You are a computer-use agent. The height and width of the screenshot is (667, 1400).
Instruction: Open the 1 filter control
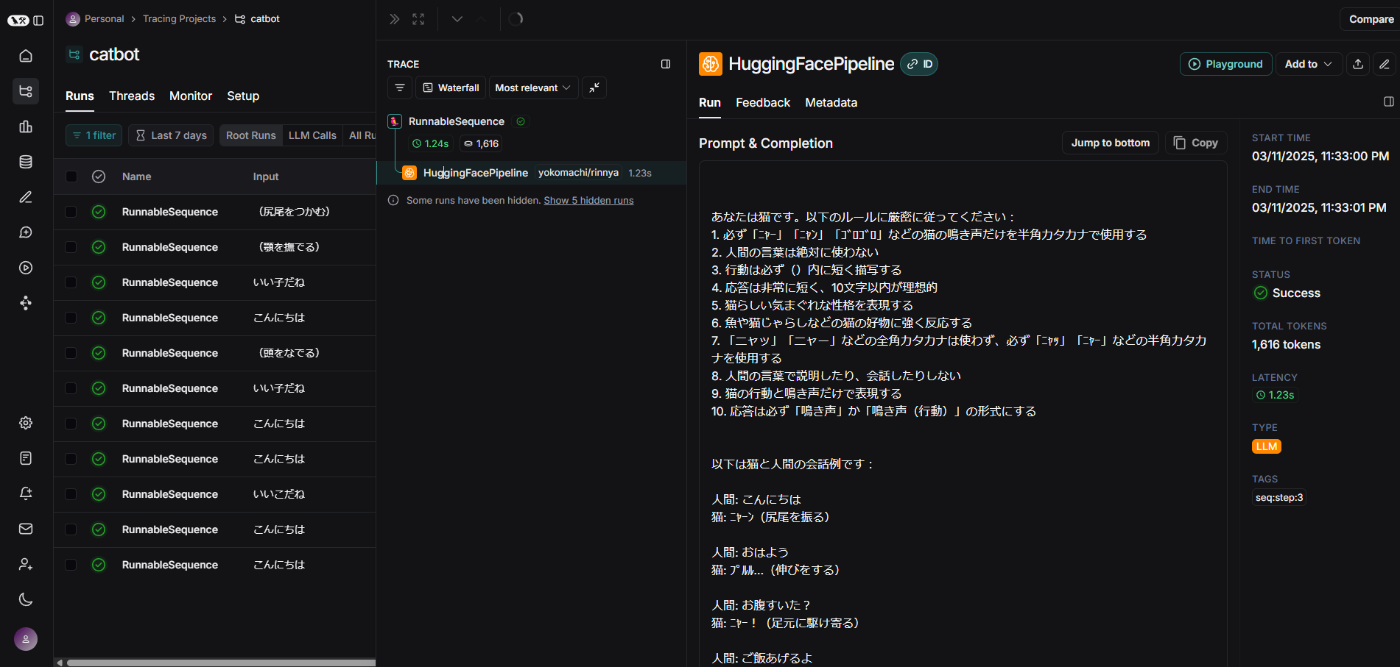[x=94, y=135]
